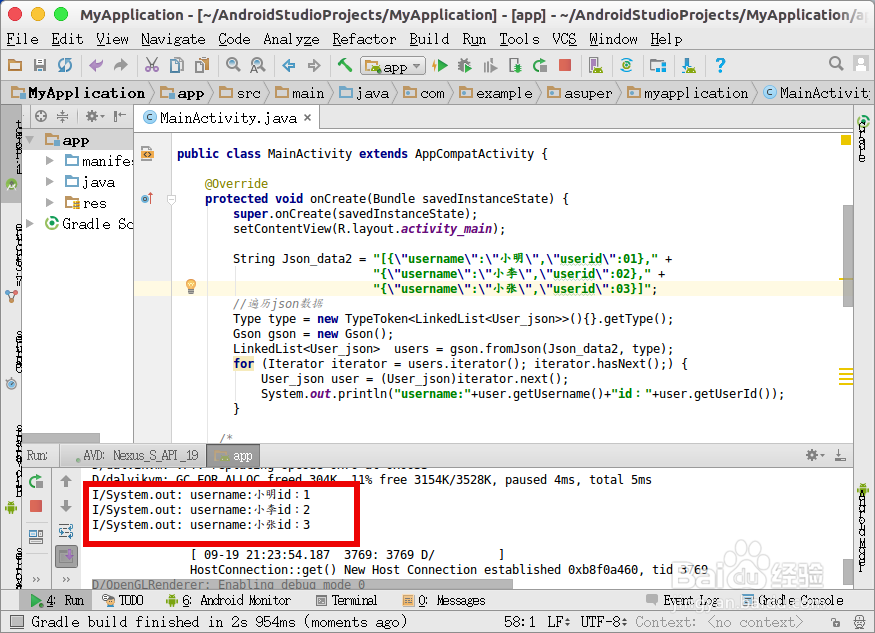Image resolution: width=875 pixels, height=633 pixels.
Task: Click the down arrow in Run panel
Action: point(66,506)
